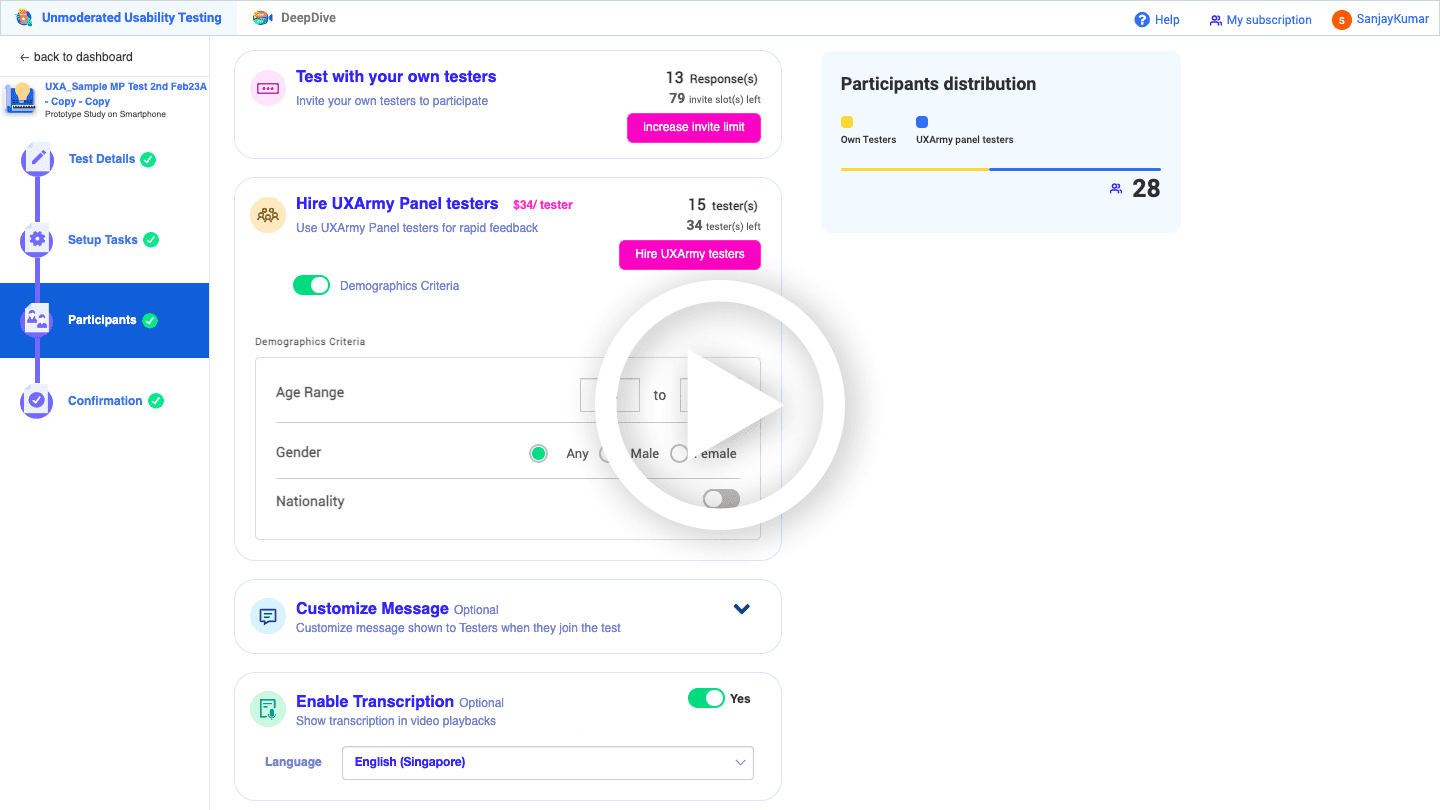Screen dimensions: 1440x810
Task: Click the SanjayKumar user avatar icon
Action: click(1341, 19)
